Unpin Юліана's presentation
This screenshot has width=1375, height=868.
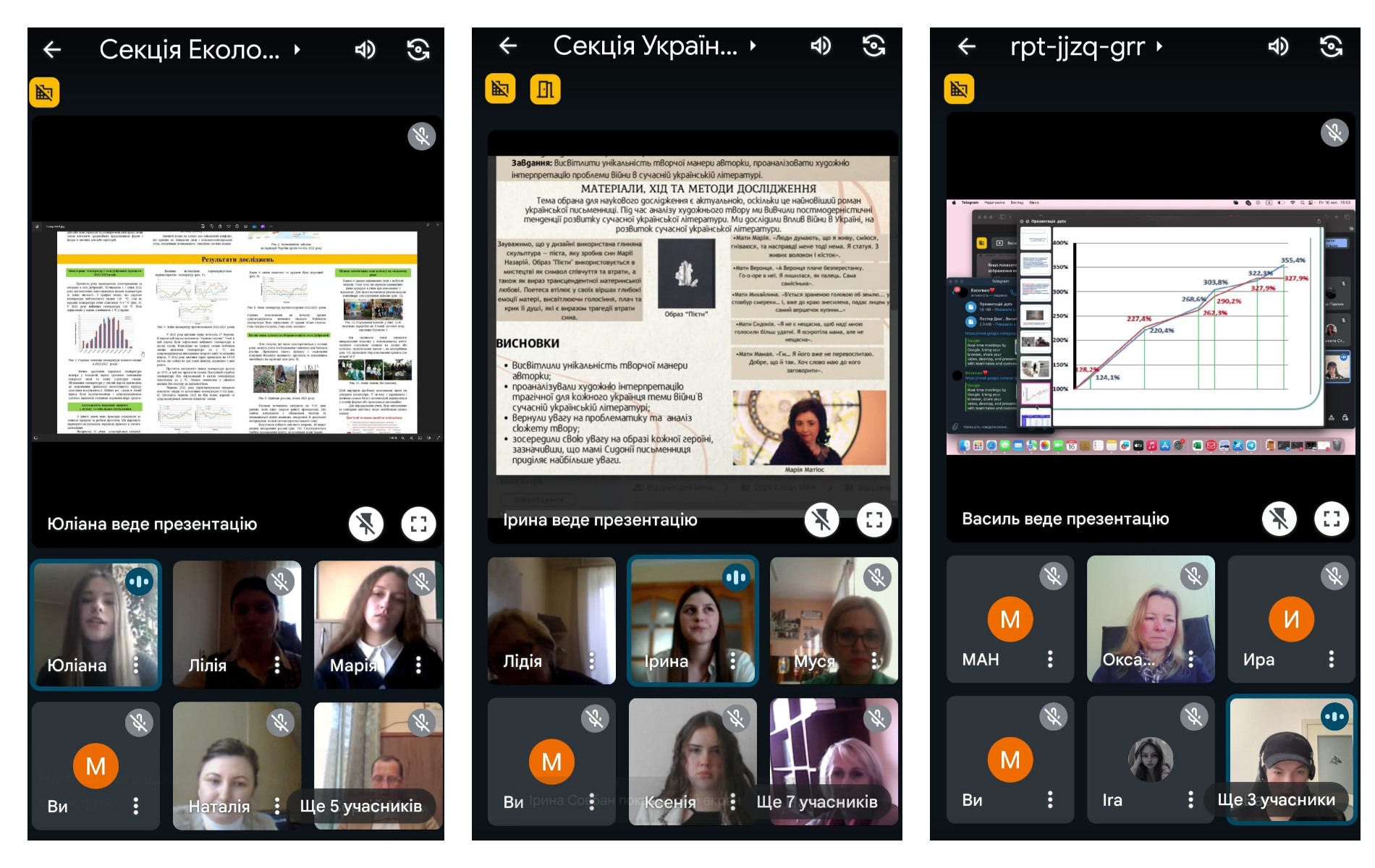(x=366, y=524)
